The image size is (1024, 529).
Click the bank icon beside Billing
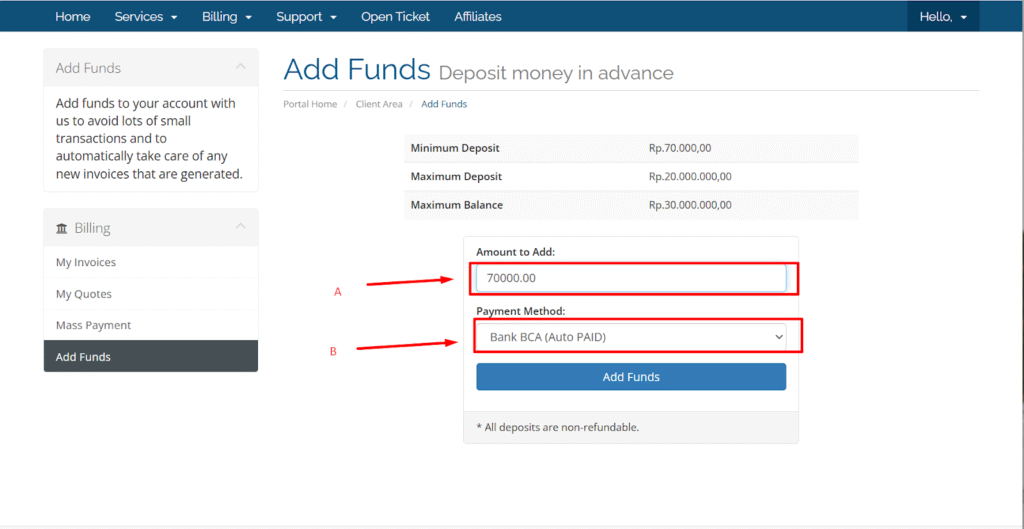click(x=61, y=229)
